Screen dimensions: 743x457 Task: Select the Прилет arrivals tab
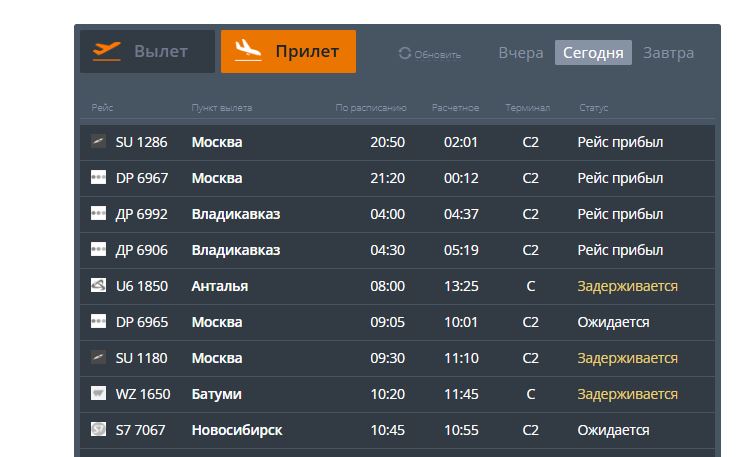(288, 51)
